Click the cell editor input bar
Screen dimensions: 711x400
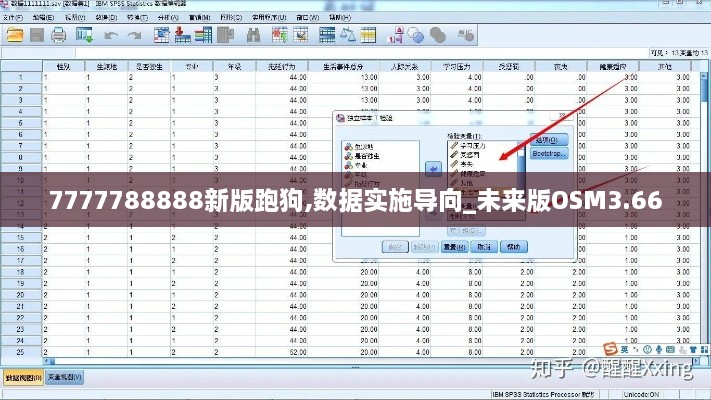(x=360, y=53)
